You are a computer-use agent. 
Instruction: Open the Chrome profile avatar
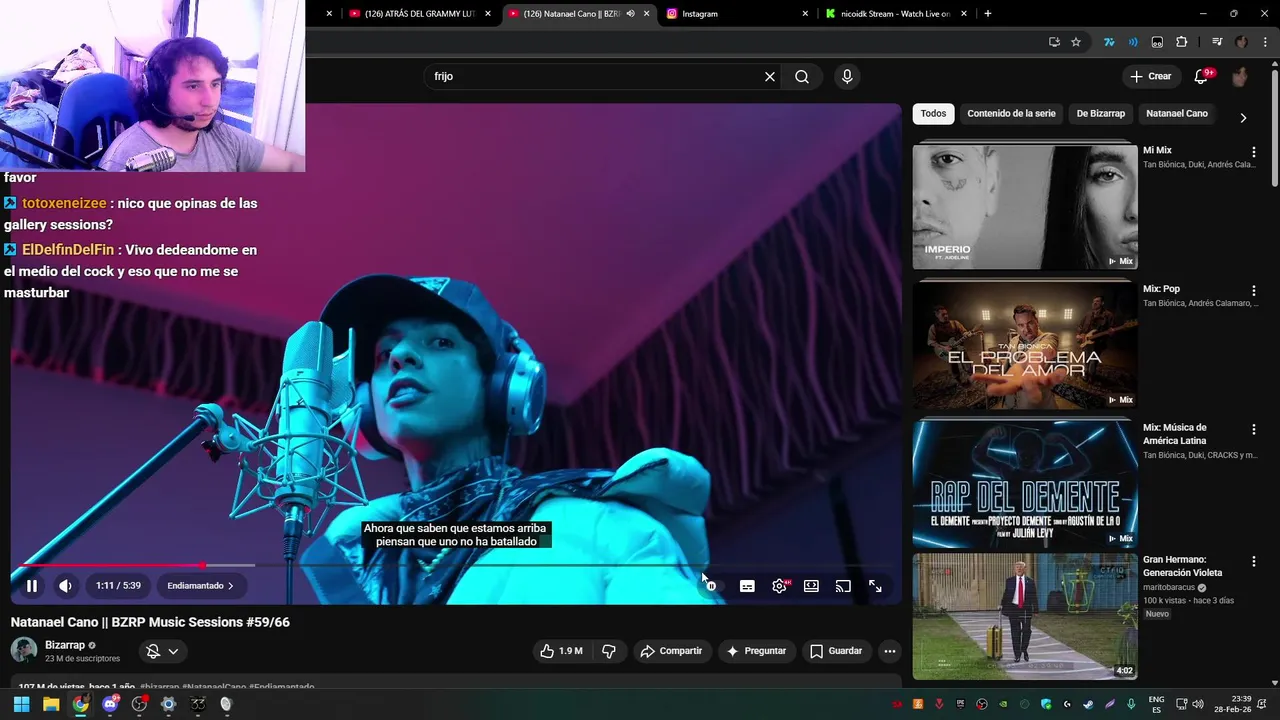click(1241, 42)
